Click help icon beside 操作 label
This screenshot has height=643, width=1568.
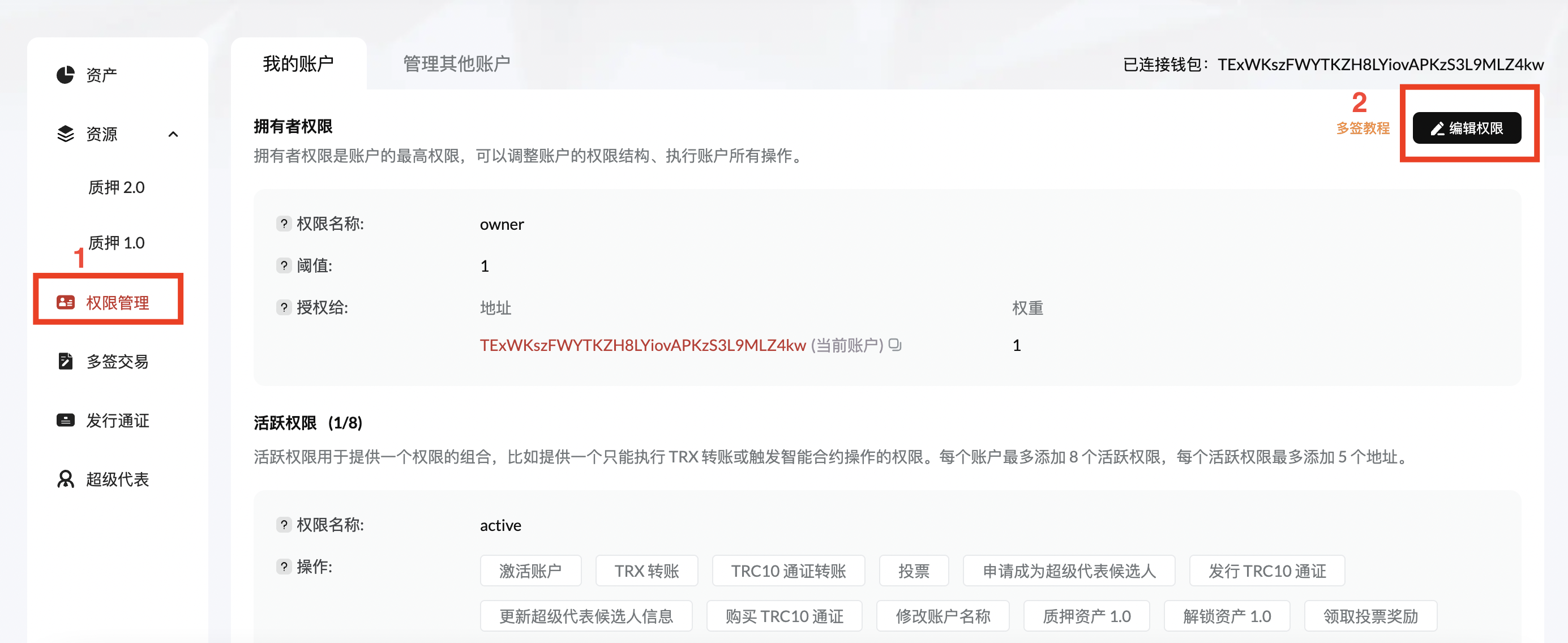pyautogui.click(x=284, y=566)
